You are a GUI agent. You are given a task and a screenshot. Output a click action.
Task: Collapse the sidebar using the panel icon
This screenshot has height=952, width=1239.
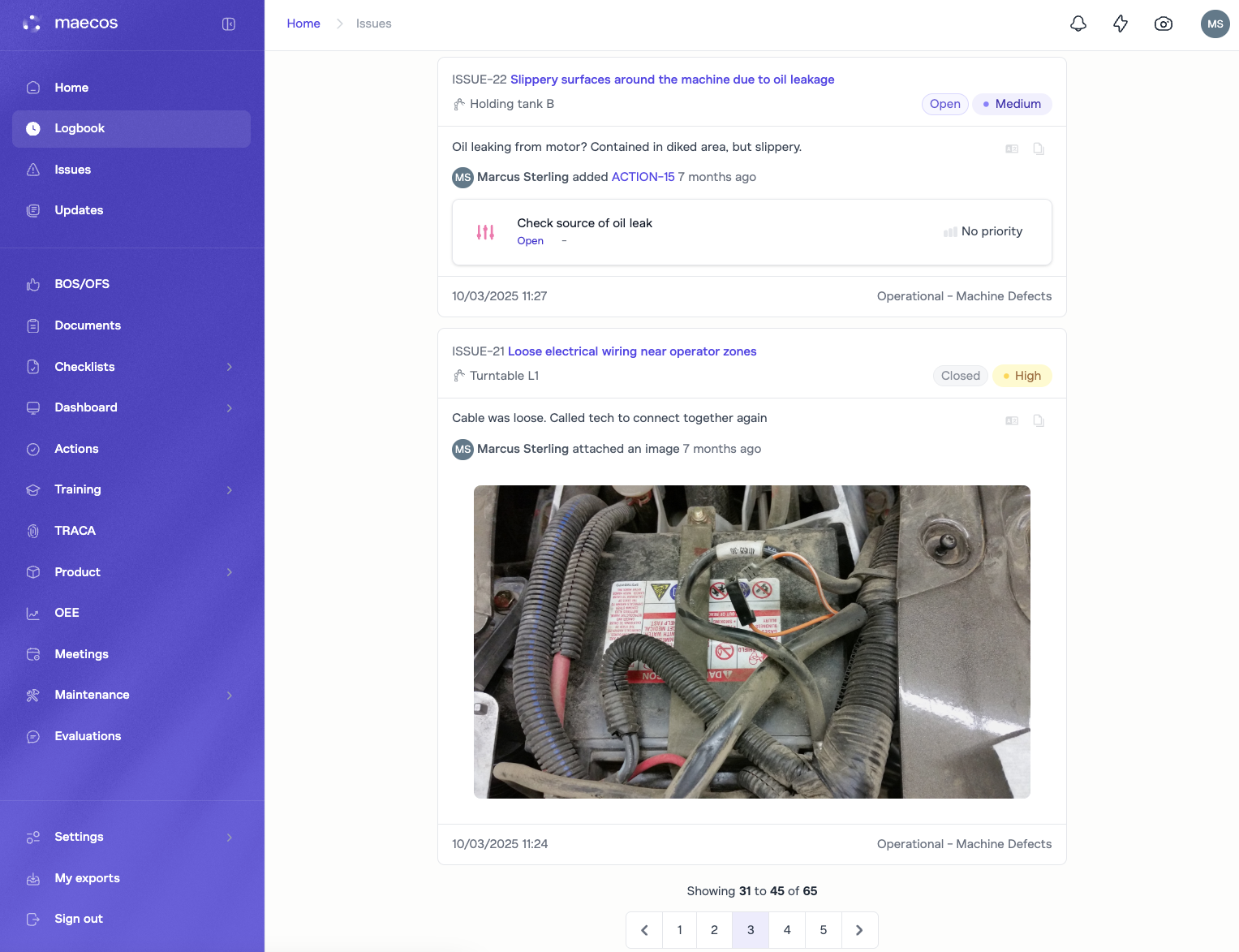[229, 24]
